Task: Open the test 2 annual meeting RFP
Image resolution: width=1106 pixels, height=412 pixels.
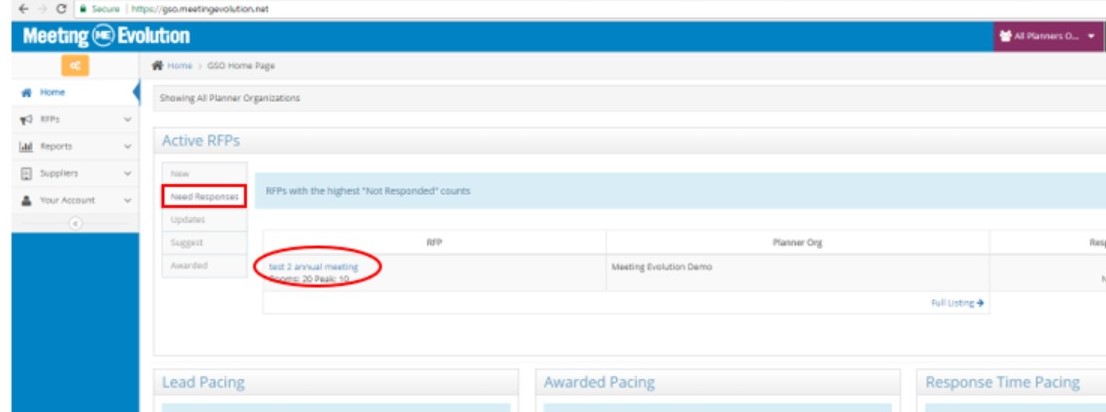Action: [312, 267]
